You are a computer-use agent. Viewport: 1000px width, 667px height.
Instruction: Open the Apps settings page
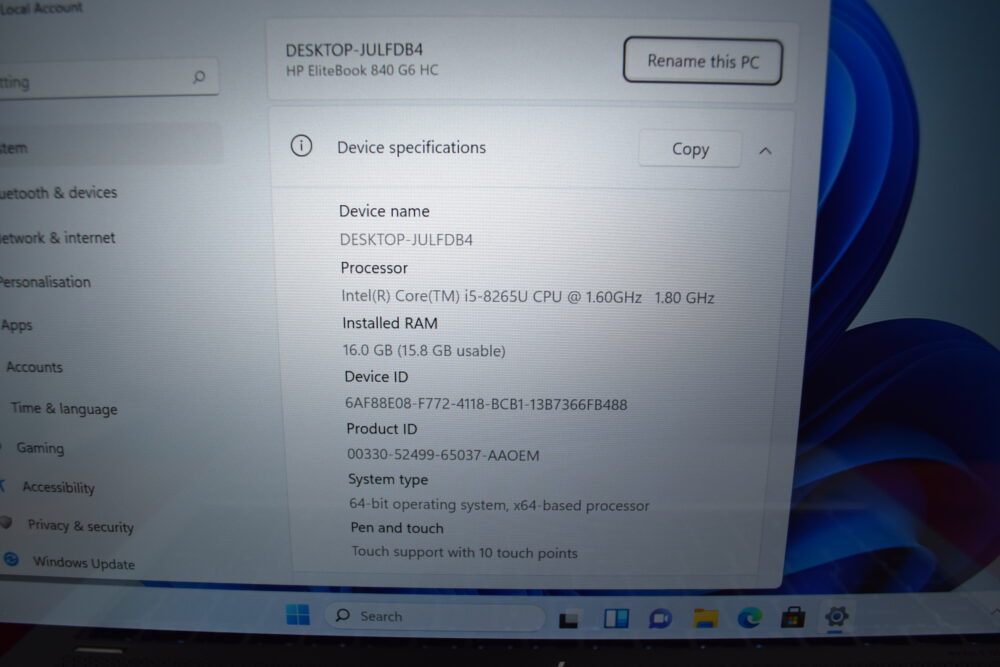(x=17, y=325)
